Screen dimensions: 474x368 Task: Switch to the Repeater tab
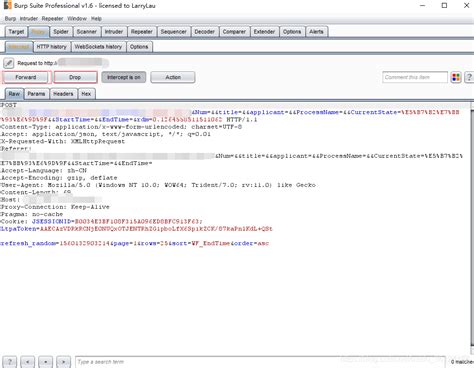click(x=142, y=32)
